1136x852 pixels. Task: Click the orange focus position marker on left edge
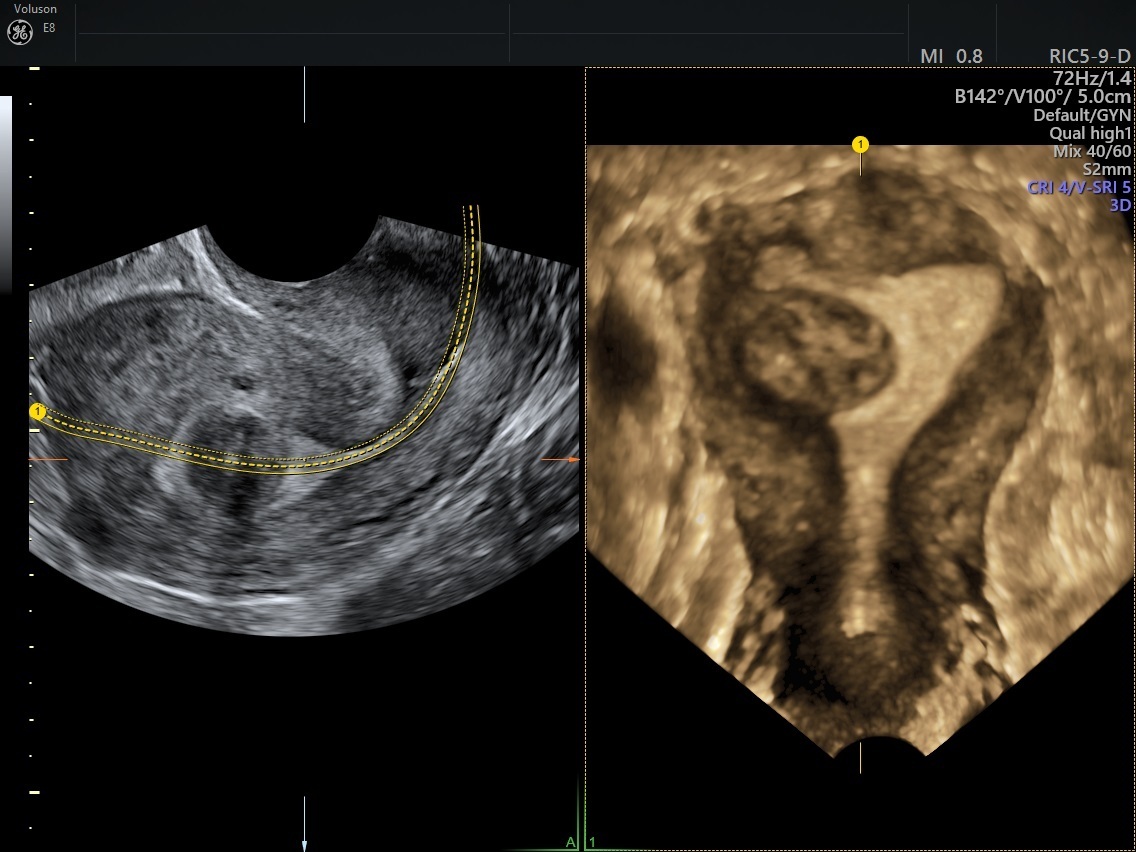tap(50, 460)
